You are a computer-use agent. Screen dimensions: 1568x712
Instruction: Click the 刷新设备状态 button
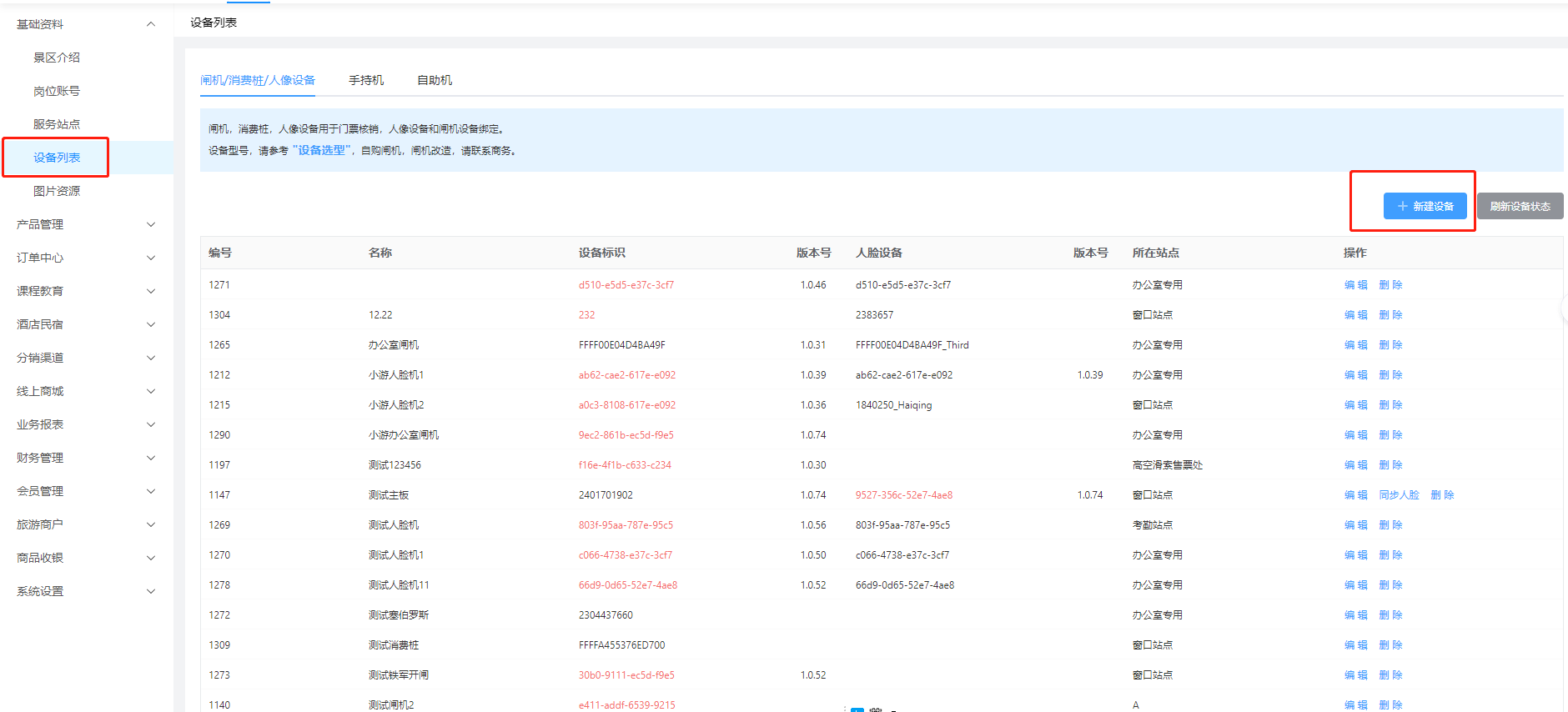click(1519, 206)
